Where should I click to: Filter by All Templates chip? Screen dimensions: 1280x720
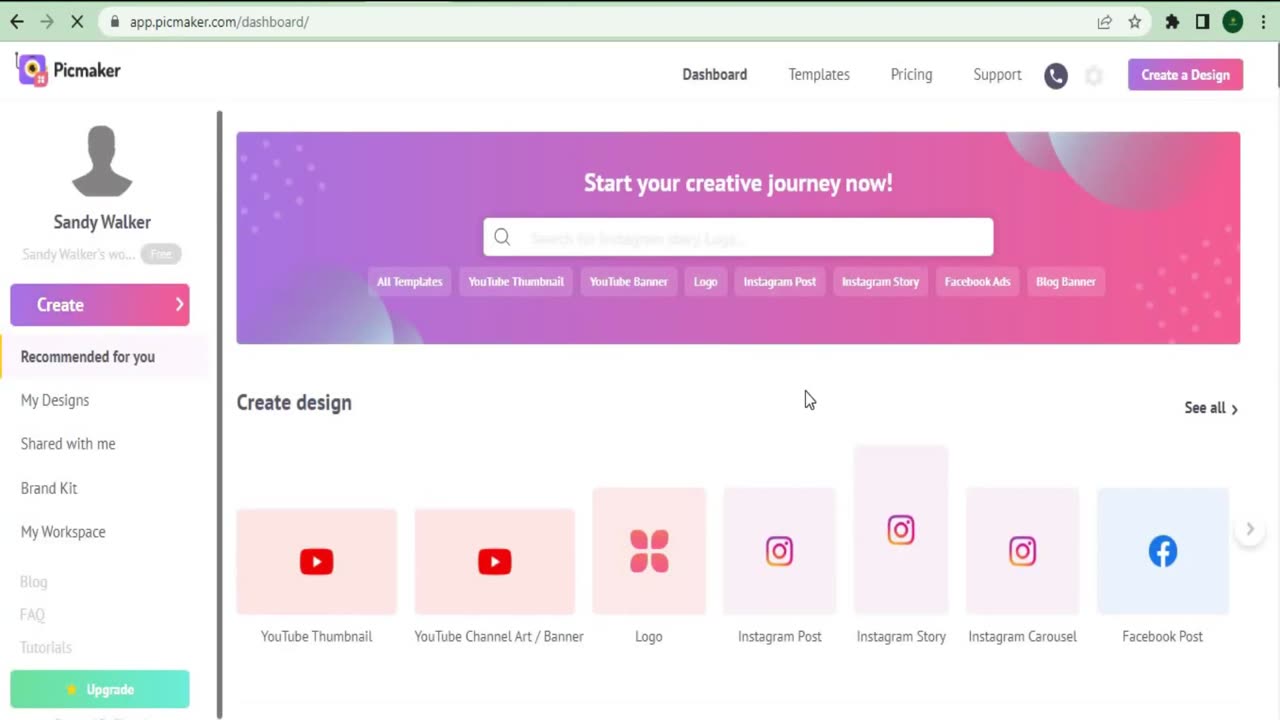[x=410, y=282]
